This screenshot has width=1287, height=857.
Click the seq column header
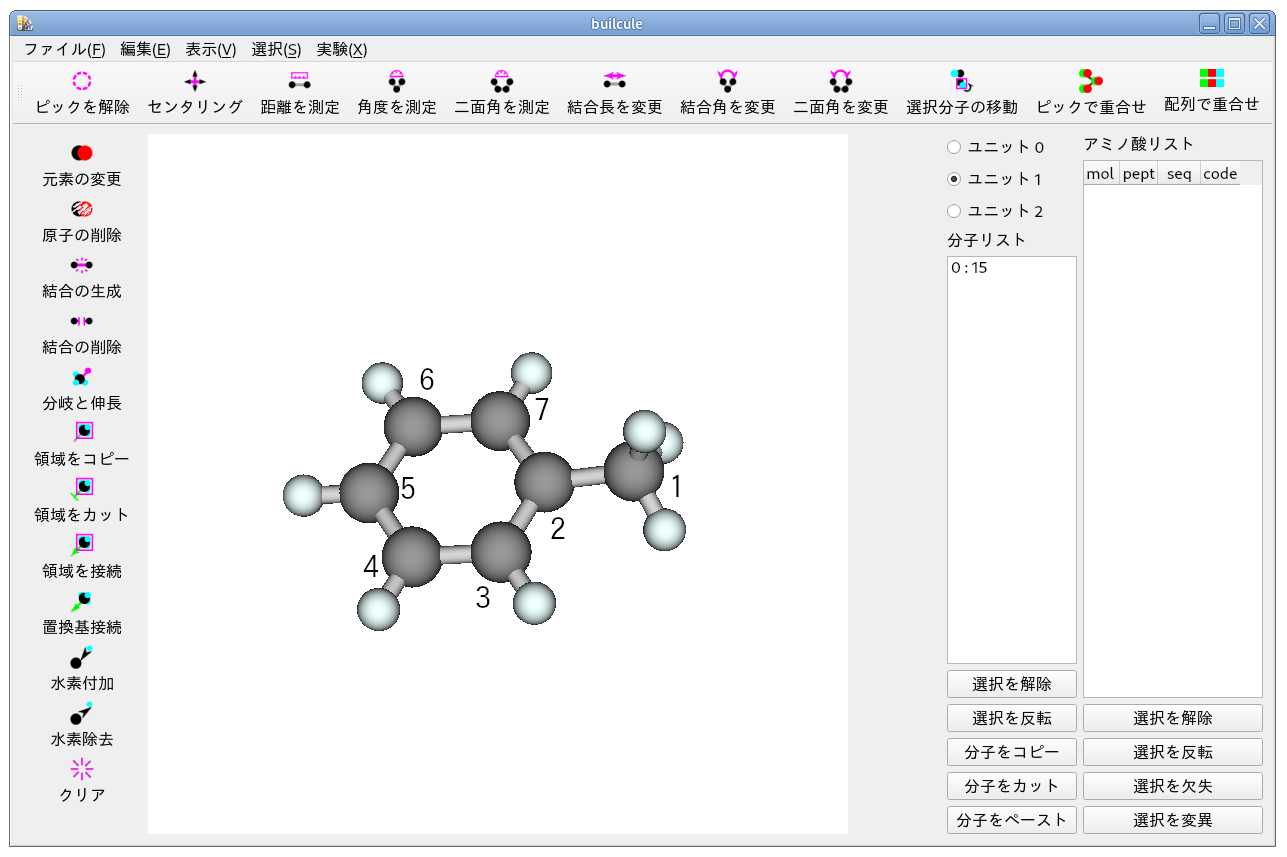(1179, 174)
